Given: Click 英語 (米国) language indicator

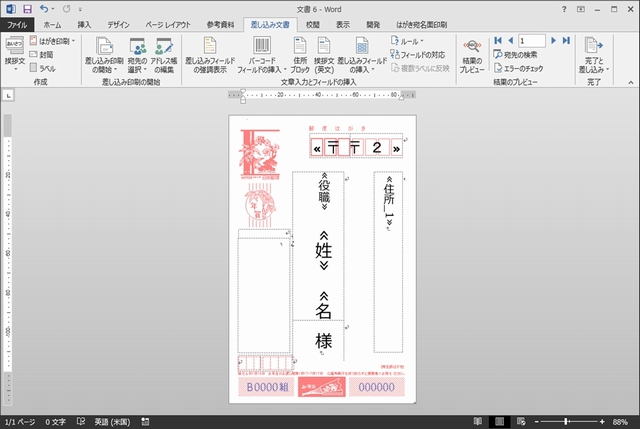Looking at the screenshot, I should click(112, 422).
